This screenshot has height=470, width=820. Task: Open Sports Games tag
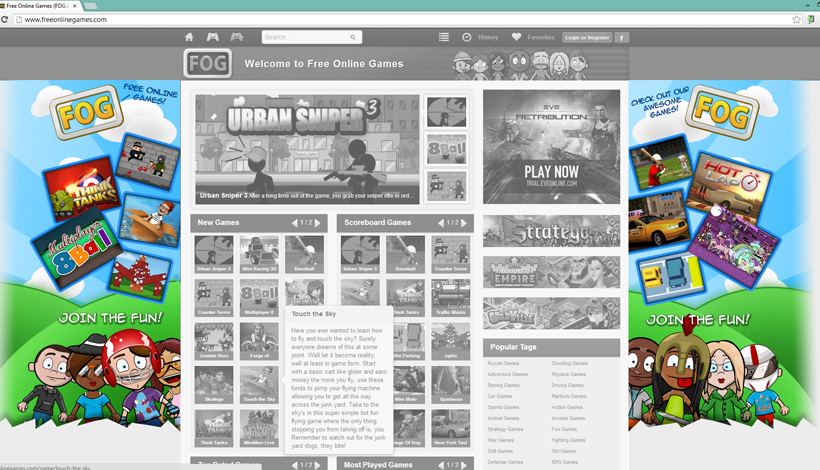(x=503, y=407)
